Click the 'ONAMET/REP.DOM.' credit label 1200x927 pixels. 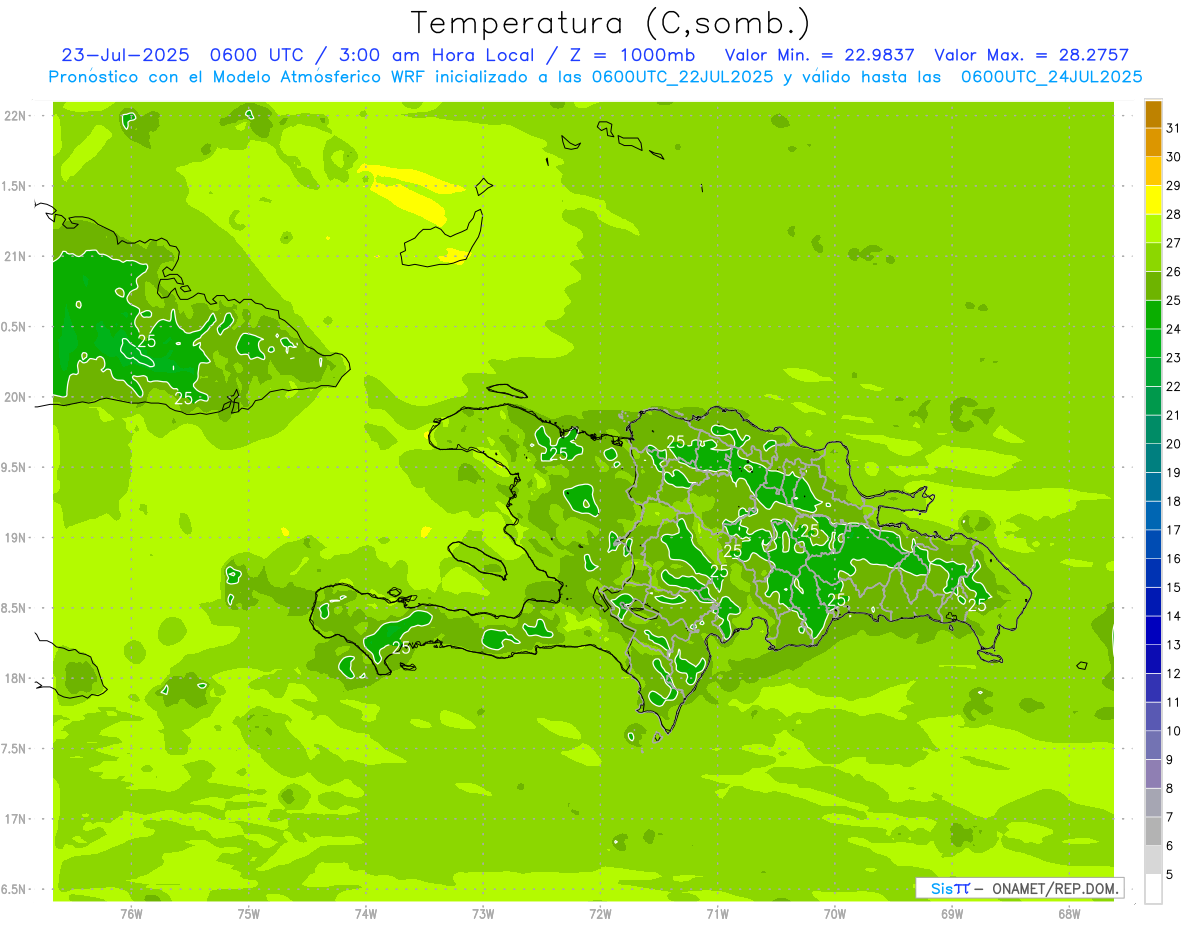click(x=1053, y=888)
